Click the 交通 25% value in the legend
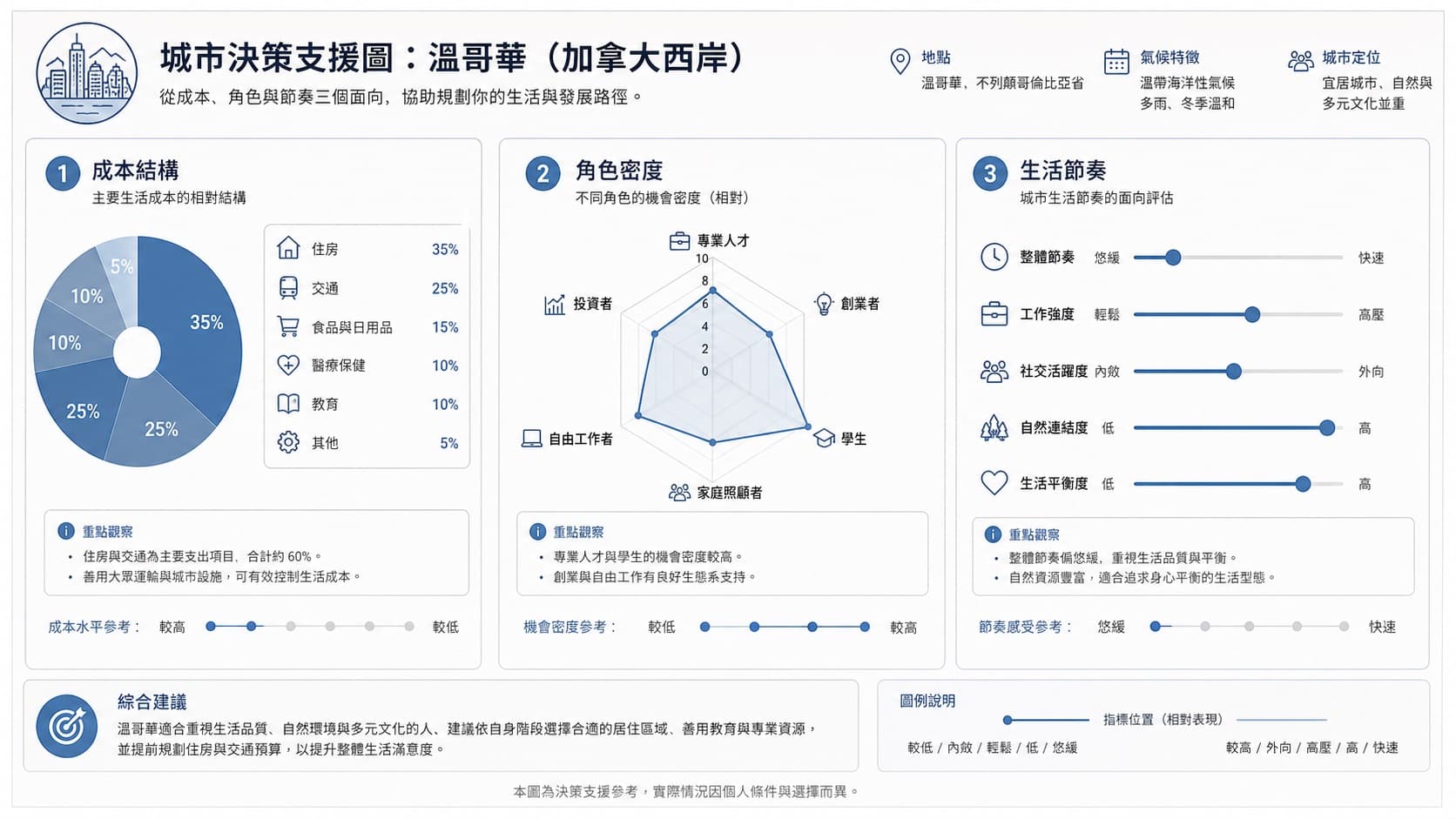Image resolution: width=1456 pixels, height=819 pixels. tap(445, 288)
